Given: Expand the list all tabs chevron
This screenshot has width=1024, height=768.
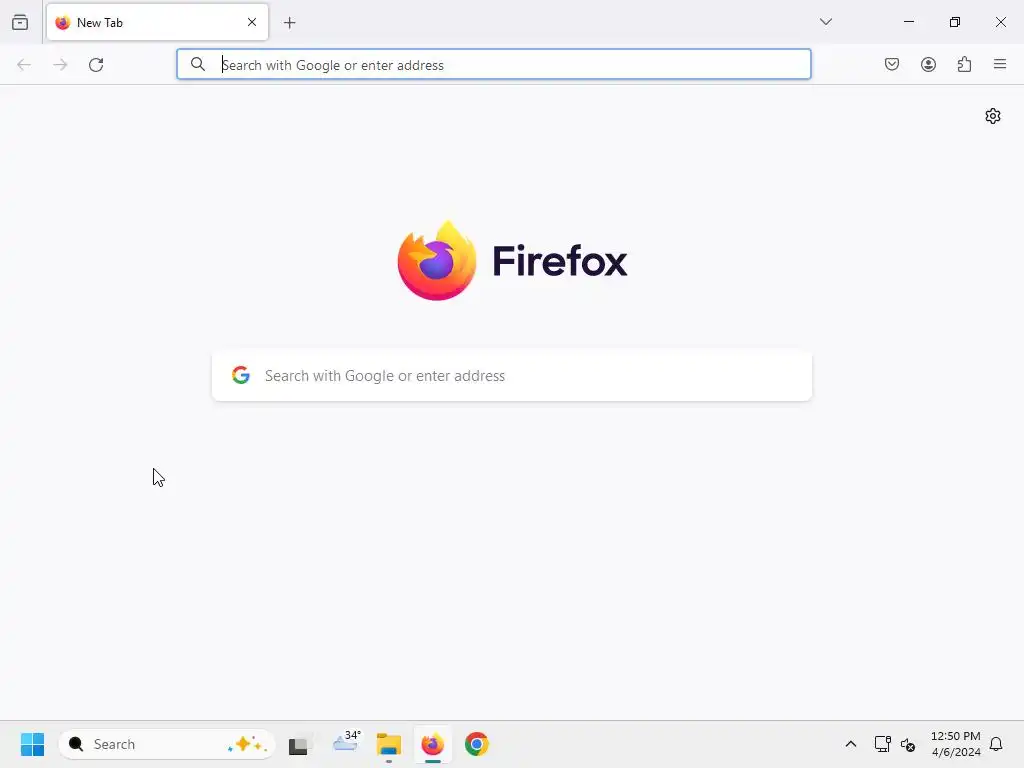Looking at the screenshot, I should point(826,22).
